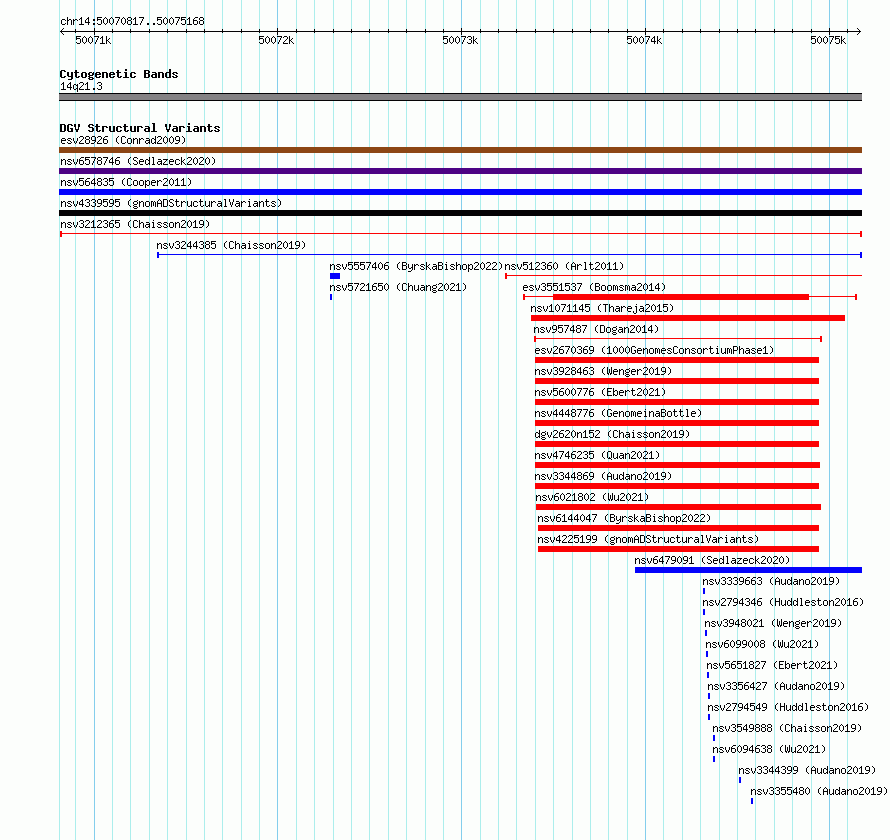This screenshot has height=840, width=890.
Task: Open nsv6094638 (Wu2021) label
Action: click(x=769, y=749)
